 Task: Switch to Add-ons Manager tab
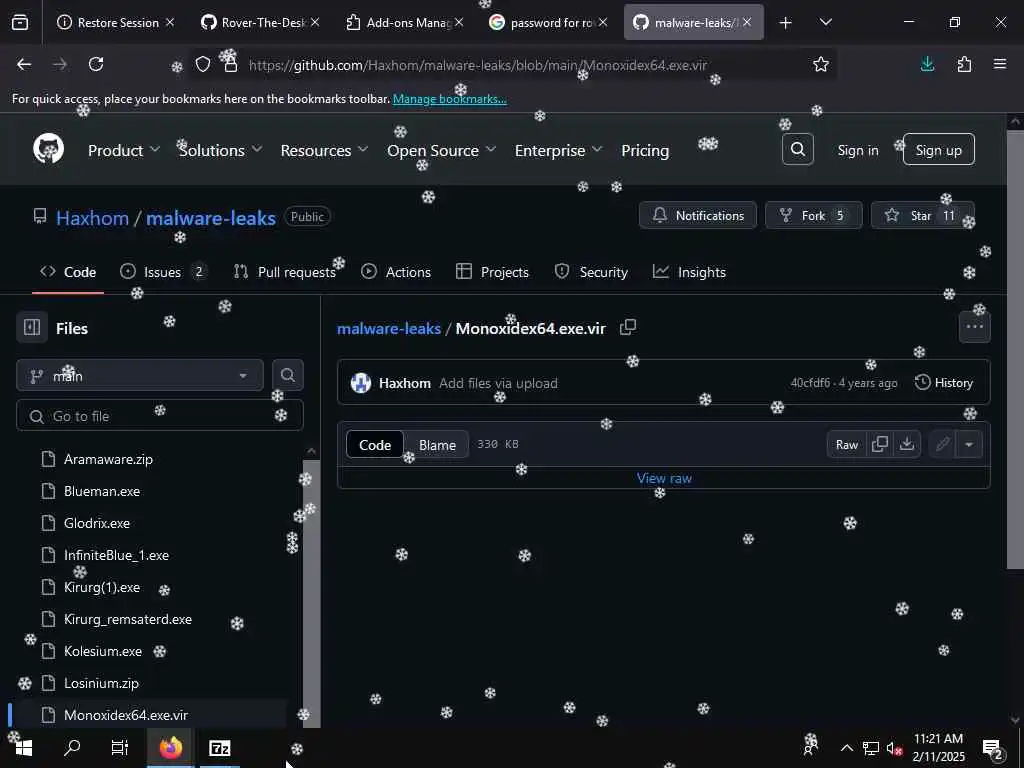click(406, 23)
